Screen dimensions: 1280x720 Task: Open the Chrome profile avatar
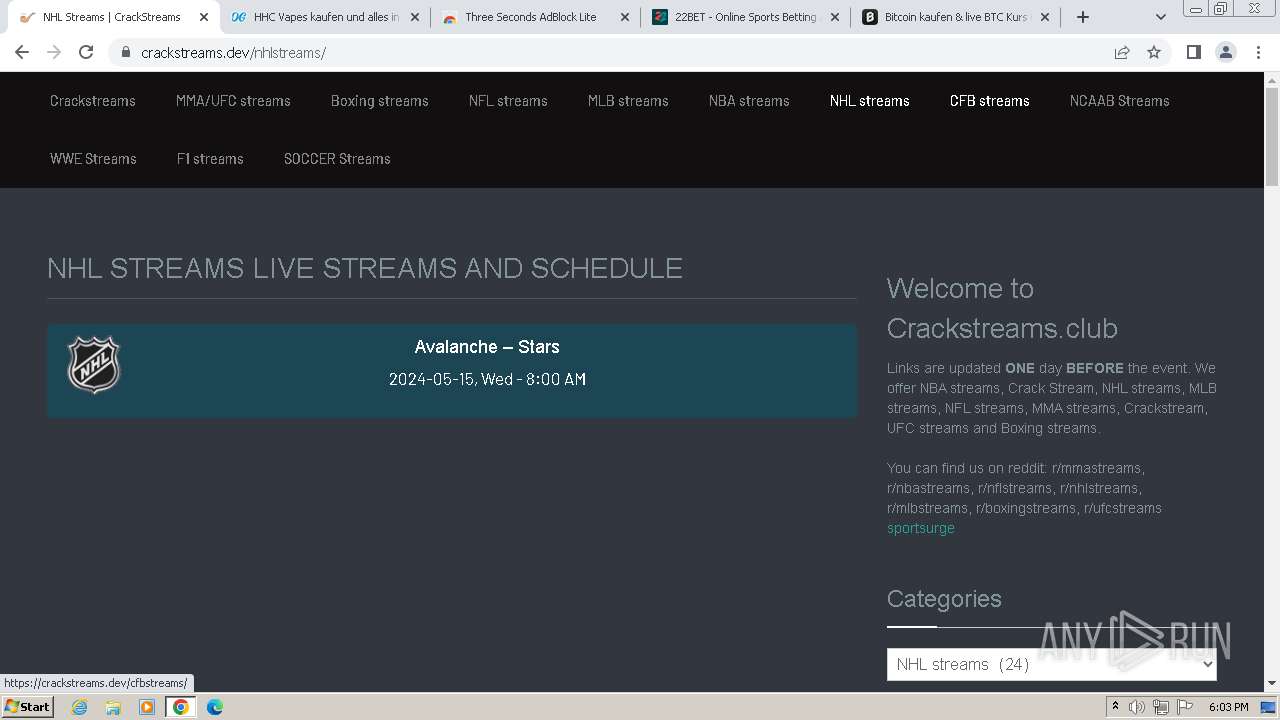[x=1225, y=52]
